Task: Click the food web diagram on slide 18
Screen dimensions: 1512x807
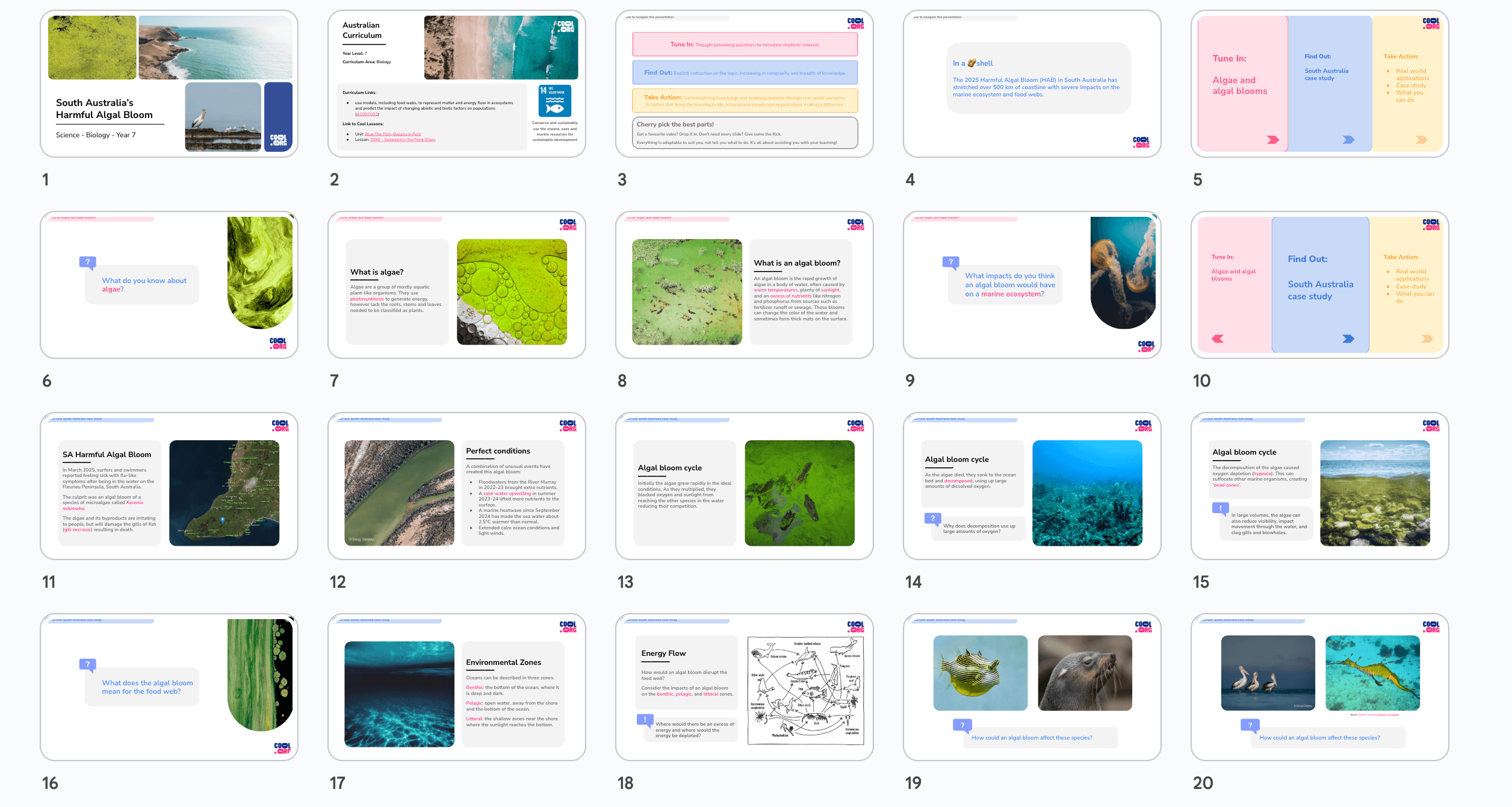Action: point(806,691)
